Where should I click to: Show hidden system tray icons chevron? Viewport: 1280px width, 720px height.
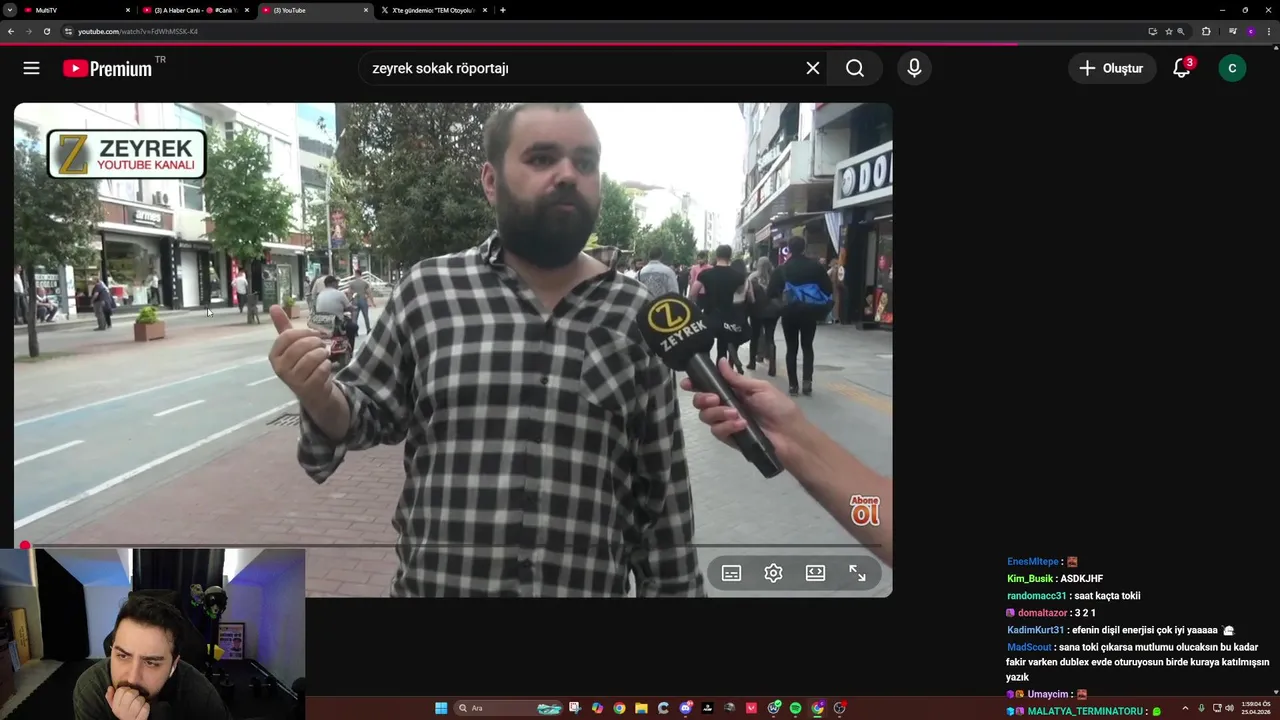tap(1185, 708)
